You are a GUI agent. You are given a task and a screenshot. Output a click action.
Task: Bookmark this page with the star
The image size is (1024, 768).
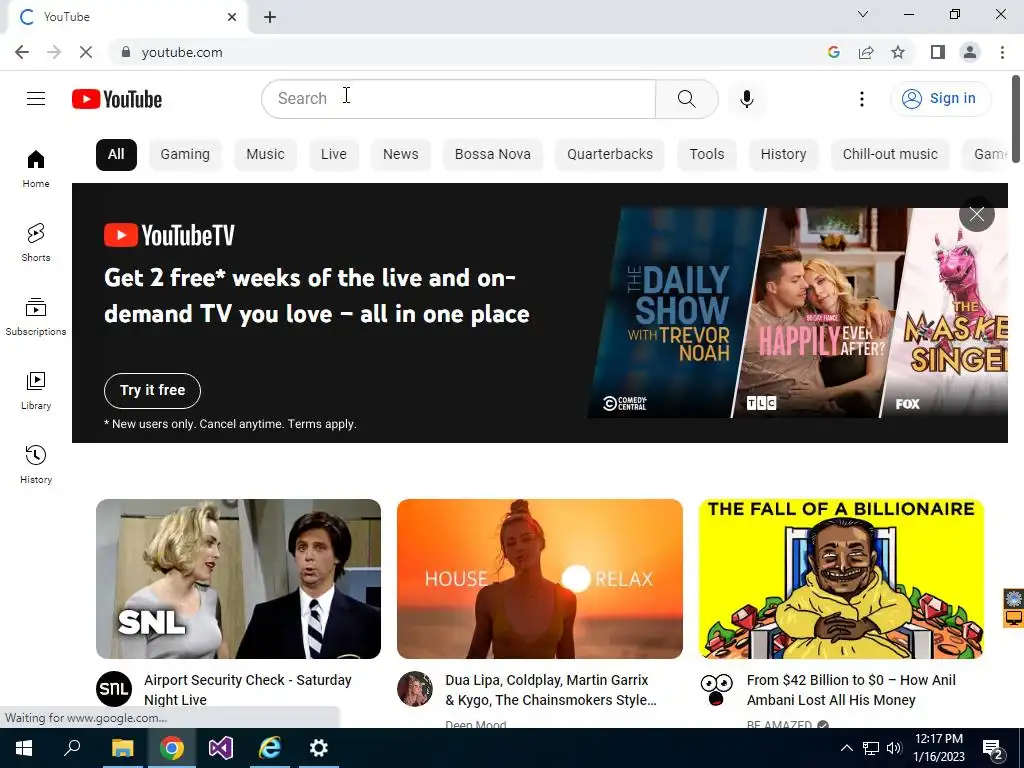(x=898, y=52)
